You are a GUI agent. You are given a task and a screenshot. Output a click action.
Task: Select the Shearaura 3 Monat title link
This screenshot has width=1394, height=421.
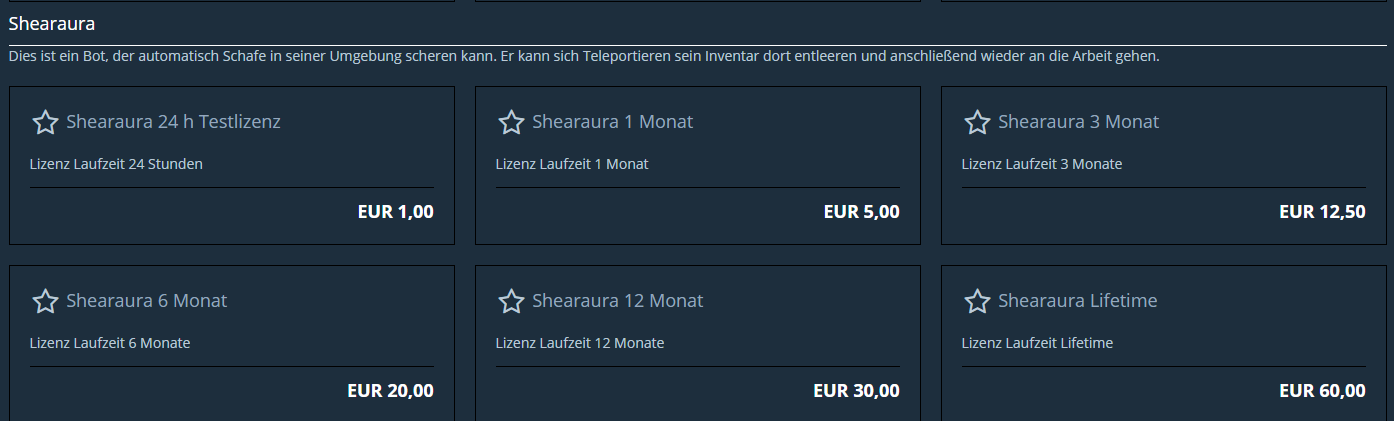click(1078, 122)
